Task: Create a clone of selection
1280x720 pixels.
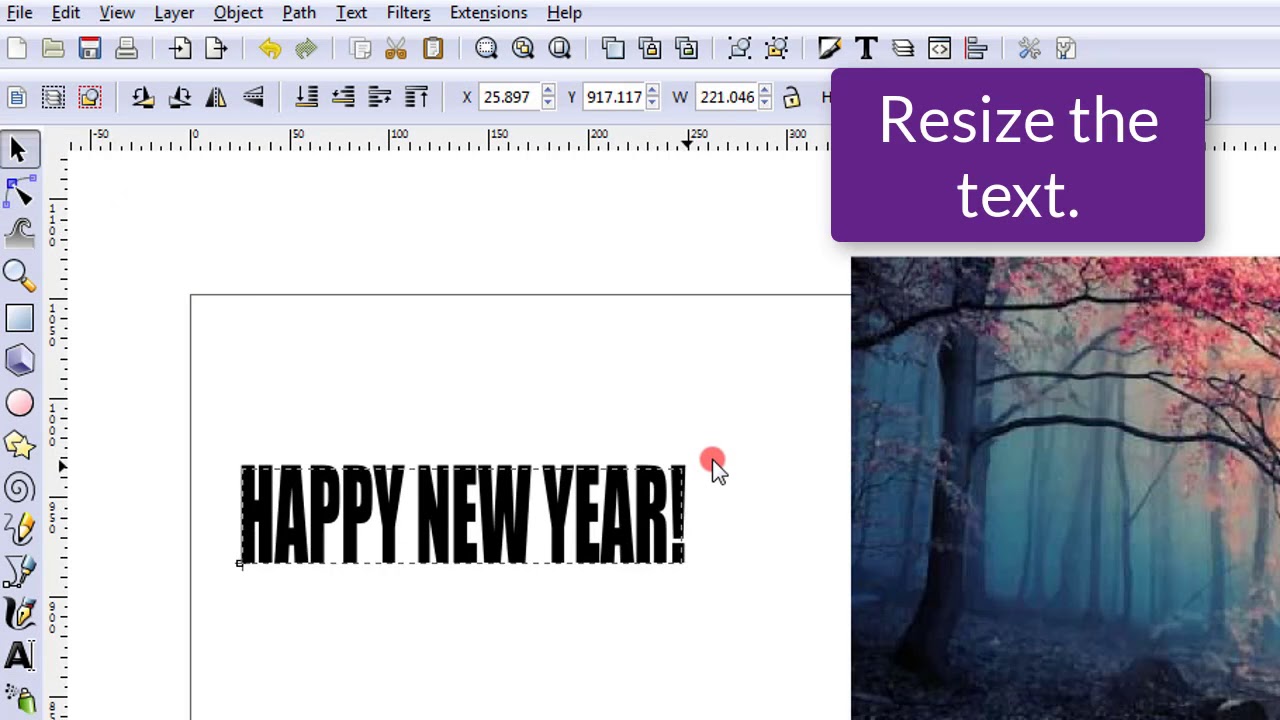Action: point(649,48)
